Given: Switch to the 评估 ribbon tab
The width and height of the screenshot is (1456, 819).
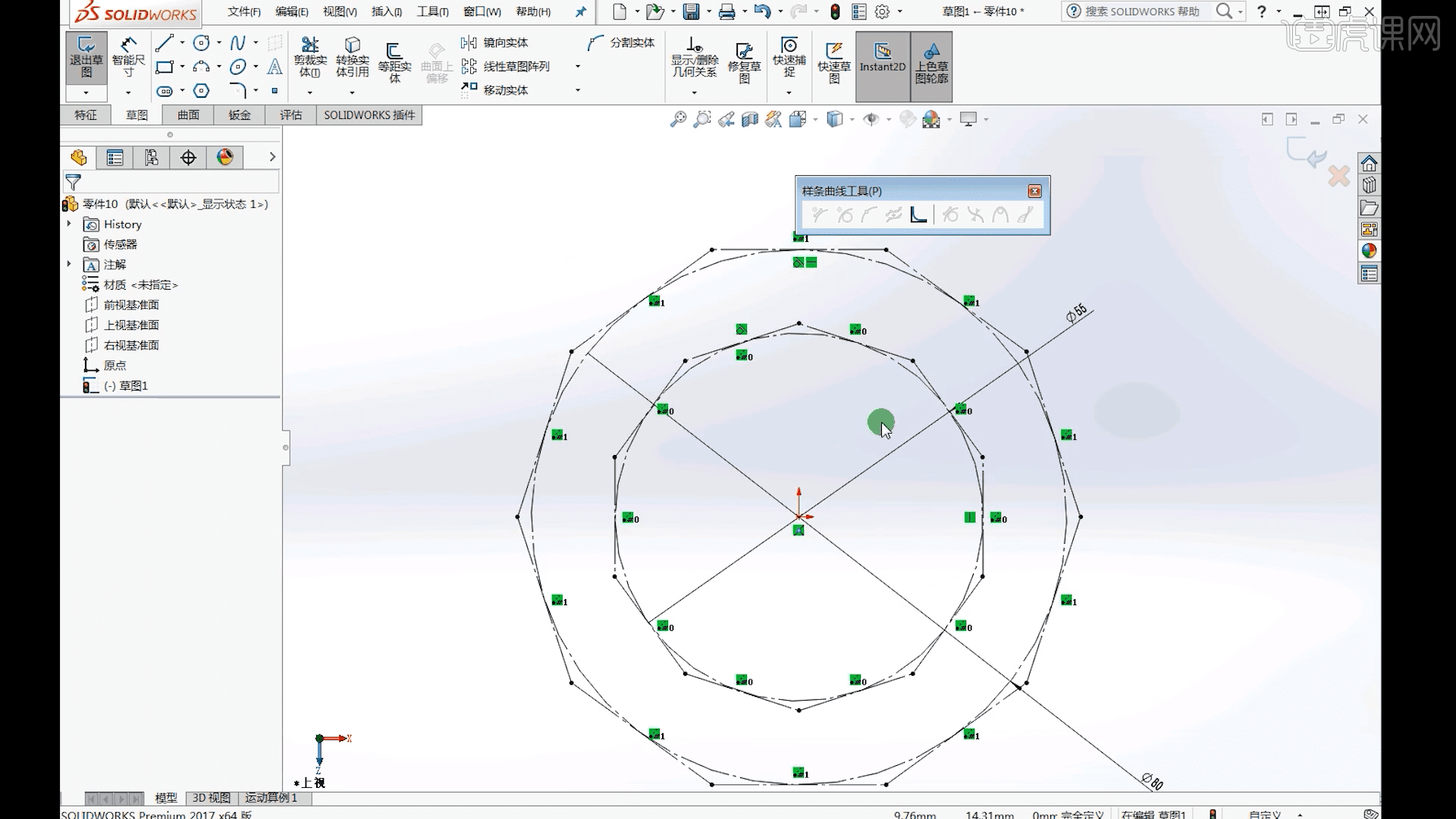Looking at the screenshot, I should (x=290, y=115).
